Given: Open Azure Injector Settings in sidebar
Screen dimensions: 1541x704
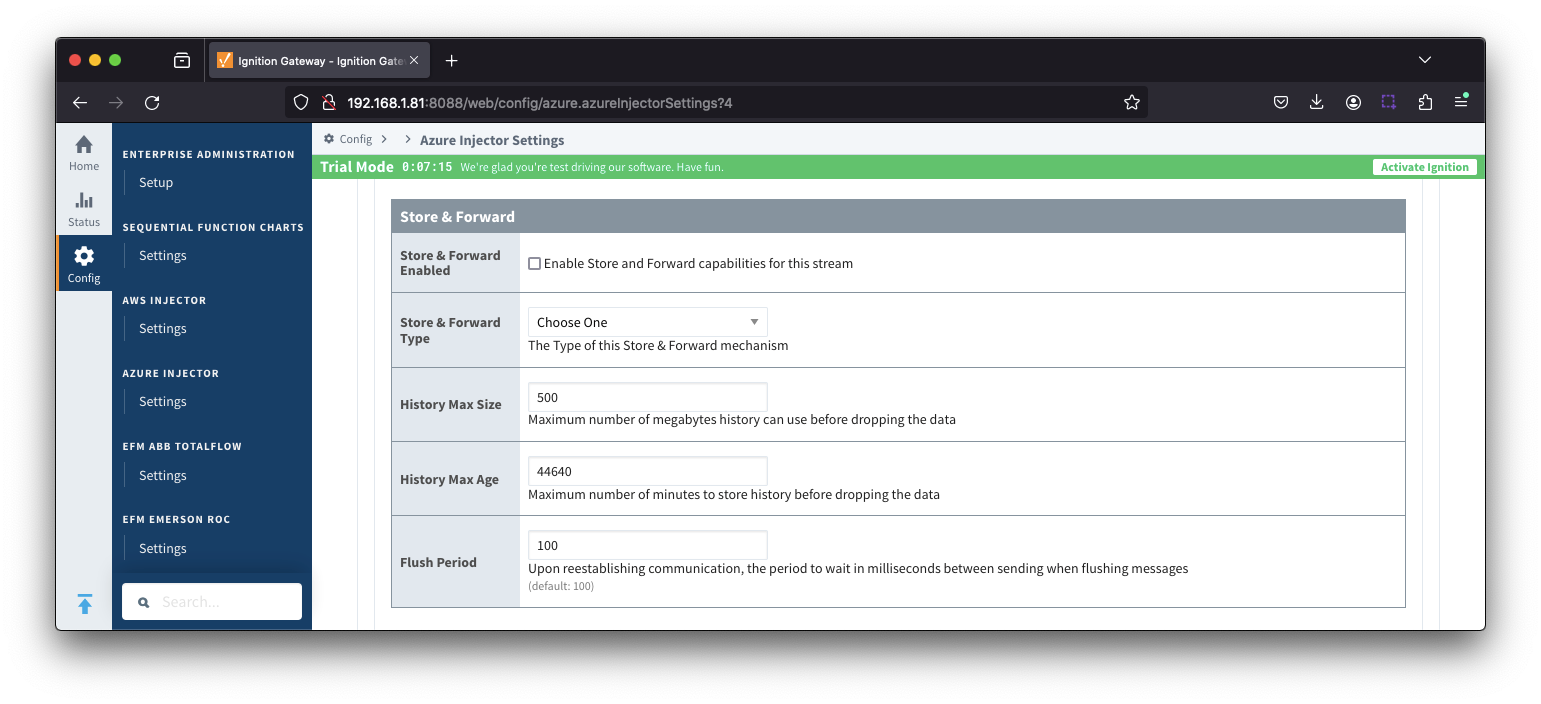Looking at the screenshot, I should coord(163,402).
